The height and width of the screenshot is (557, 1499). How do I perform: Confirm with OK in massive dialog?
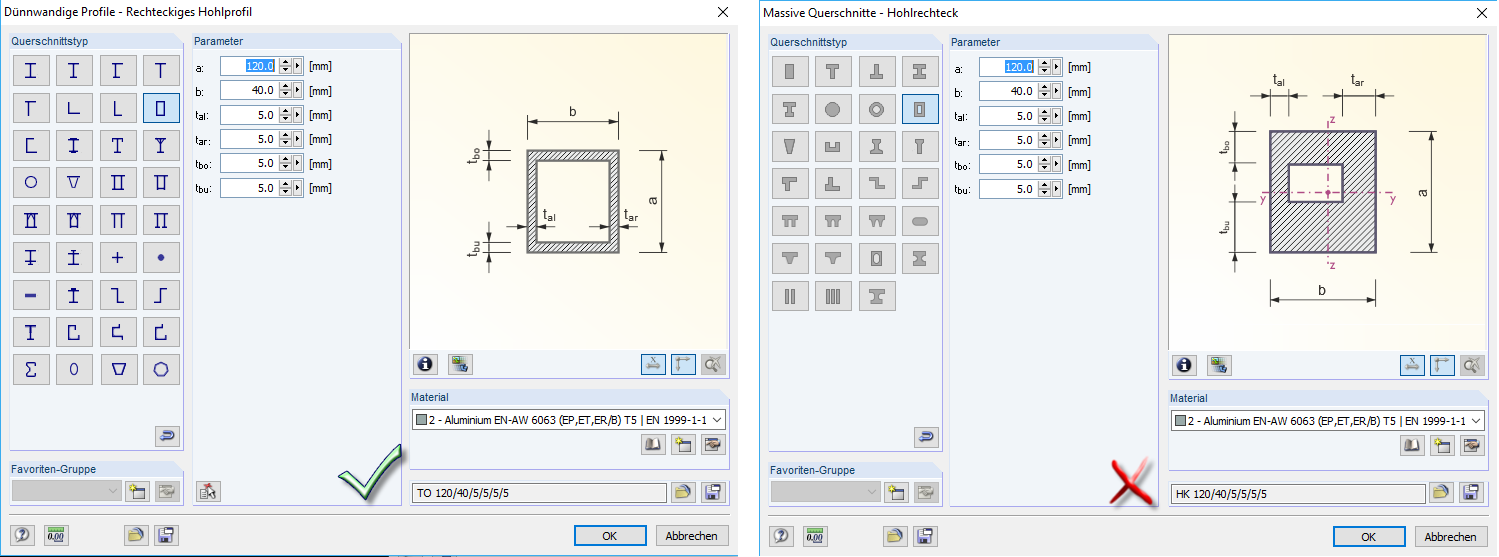(1369, 537)
